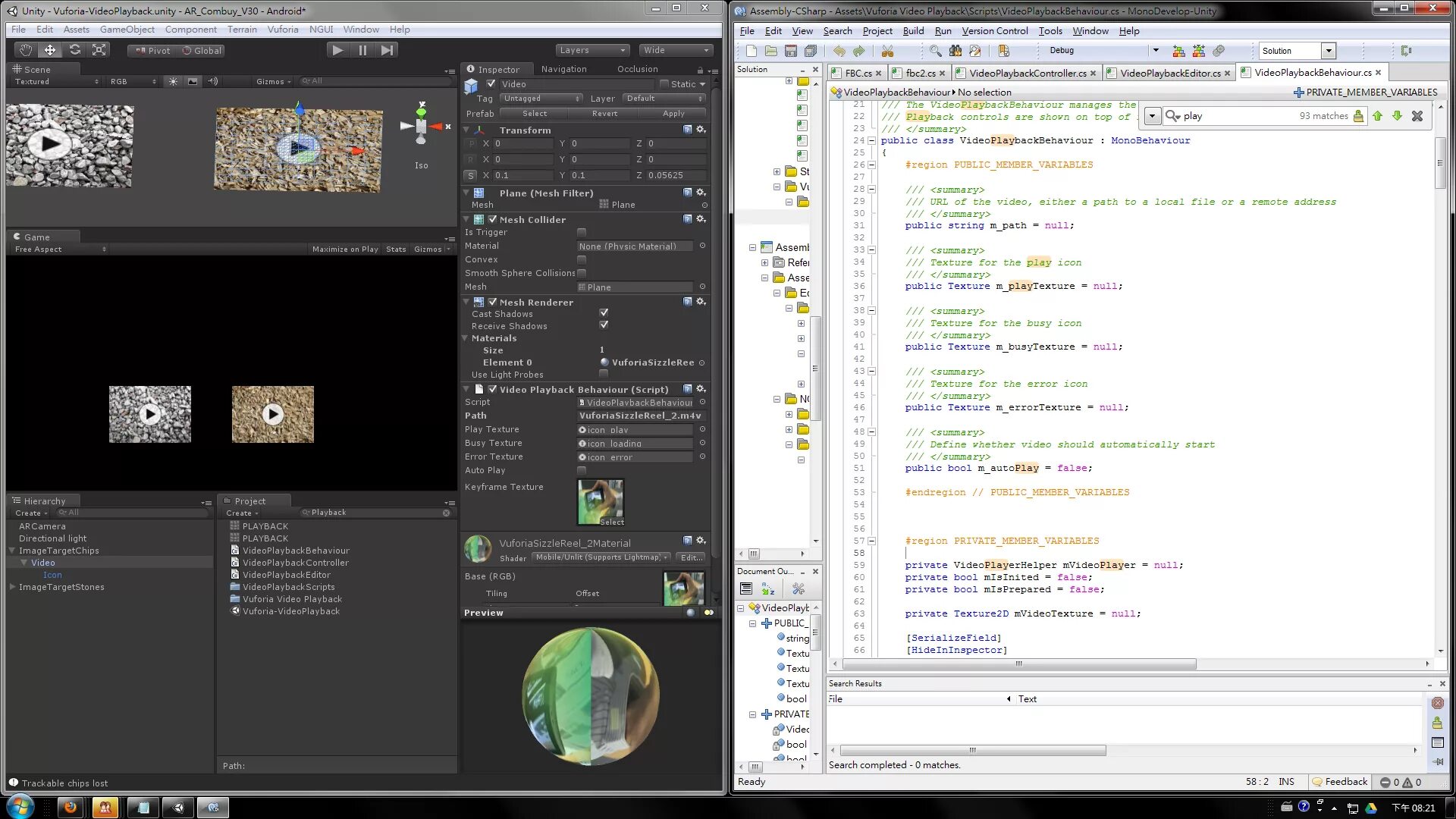Click Find in Files binoculars icon
The image size is (1456, 819).
(955, 51)
